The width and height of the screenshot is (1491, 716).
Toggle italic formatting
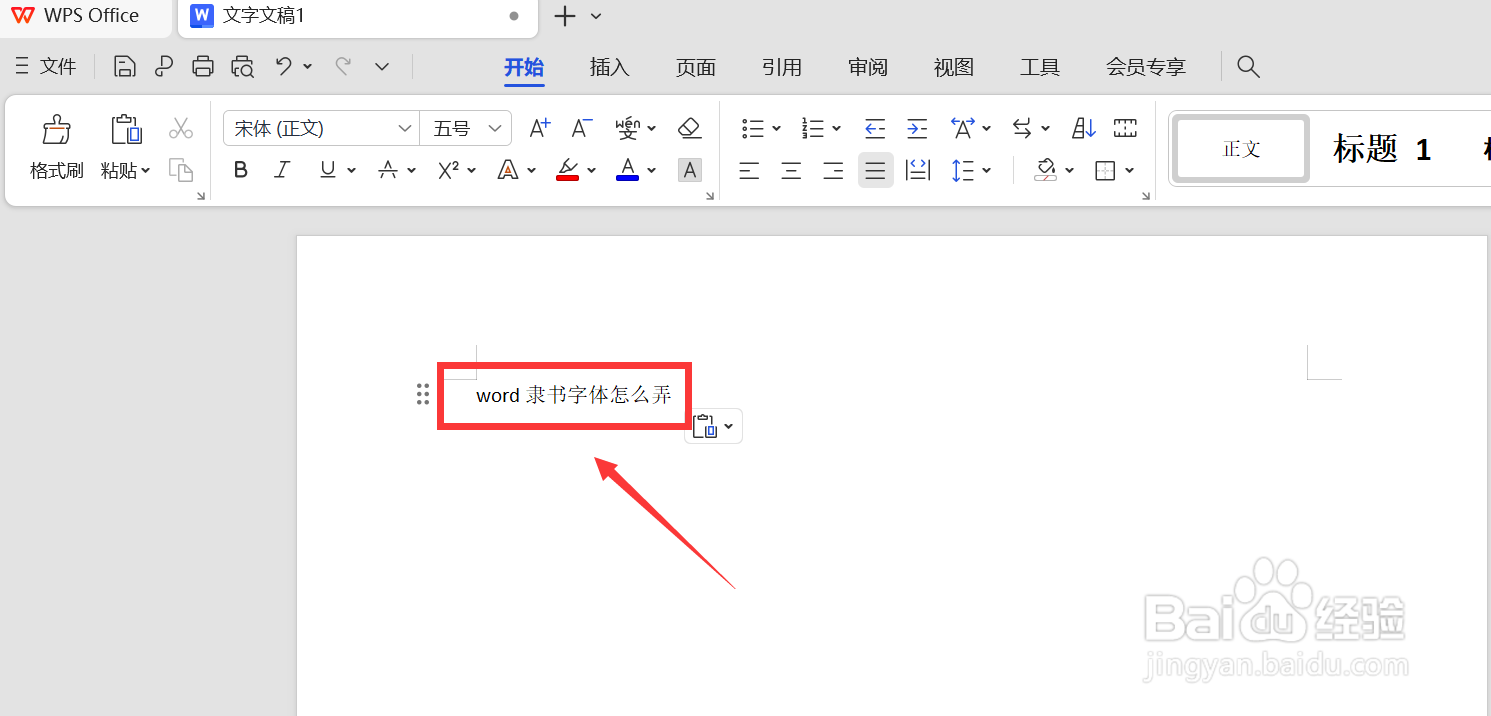coord(281,169)
